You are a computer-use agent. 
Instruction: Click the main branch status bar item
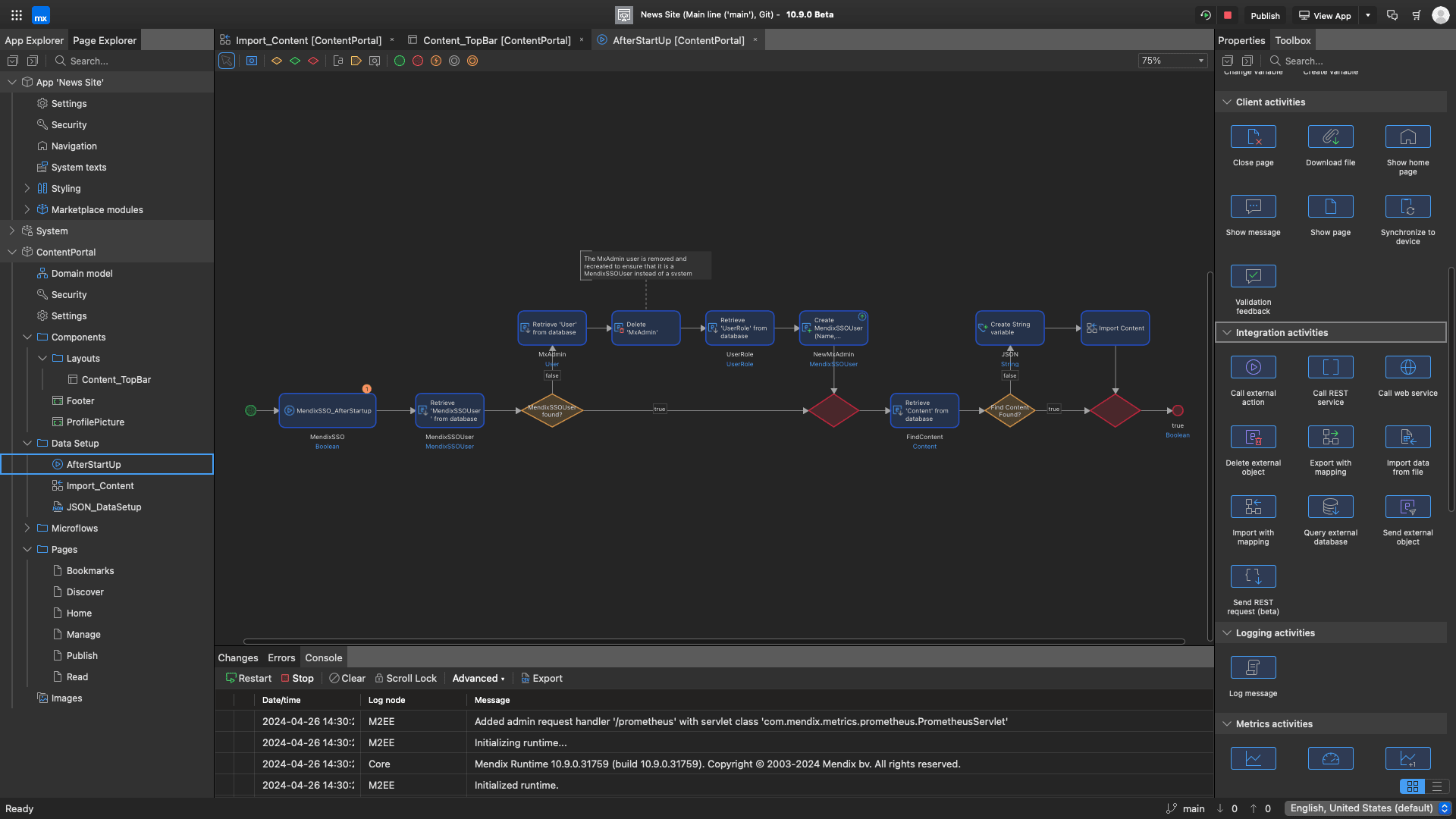point(1185,808)
